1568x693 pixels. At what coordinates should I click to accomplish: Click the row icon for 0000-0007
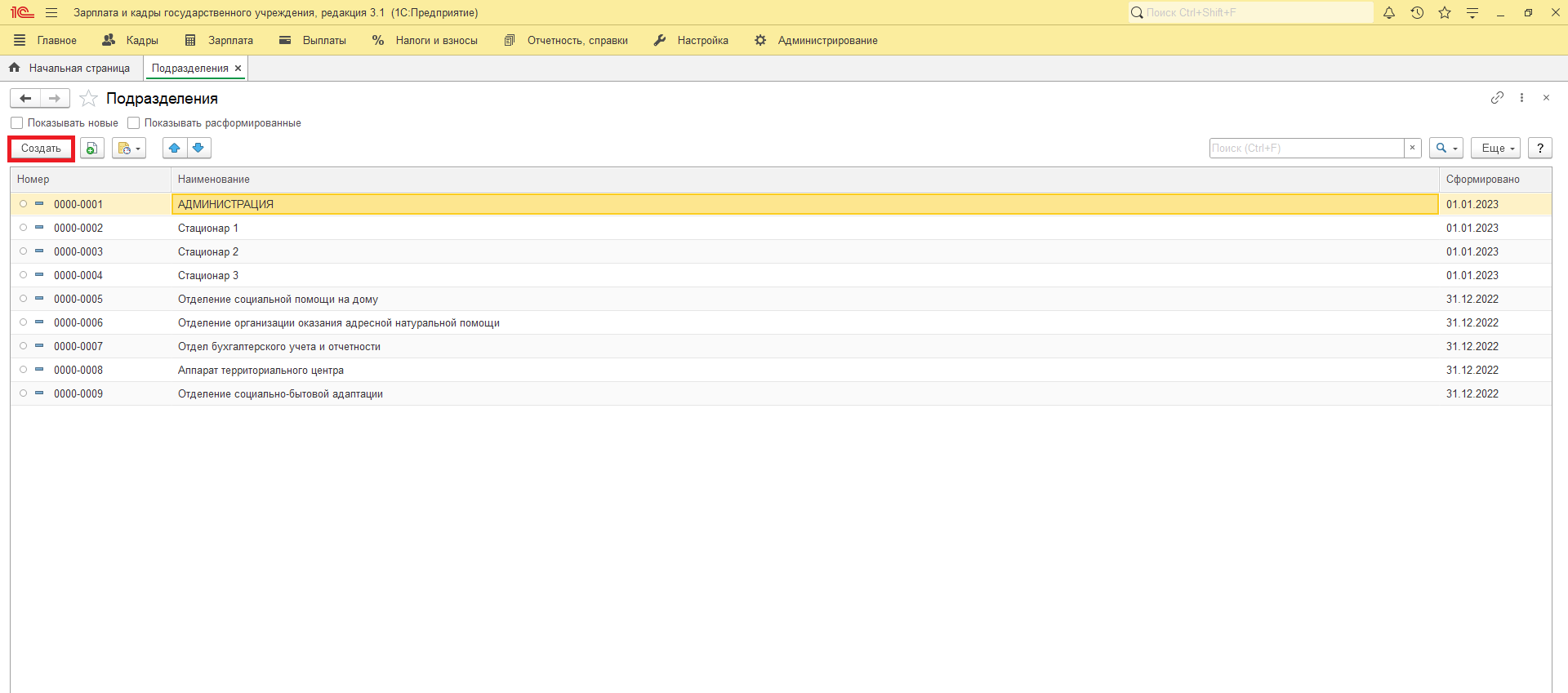coord(39,346)
